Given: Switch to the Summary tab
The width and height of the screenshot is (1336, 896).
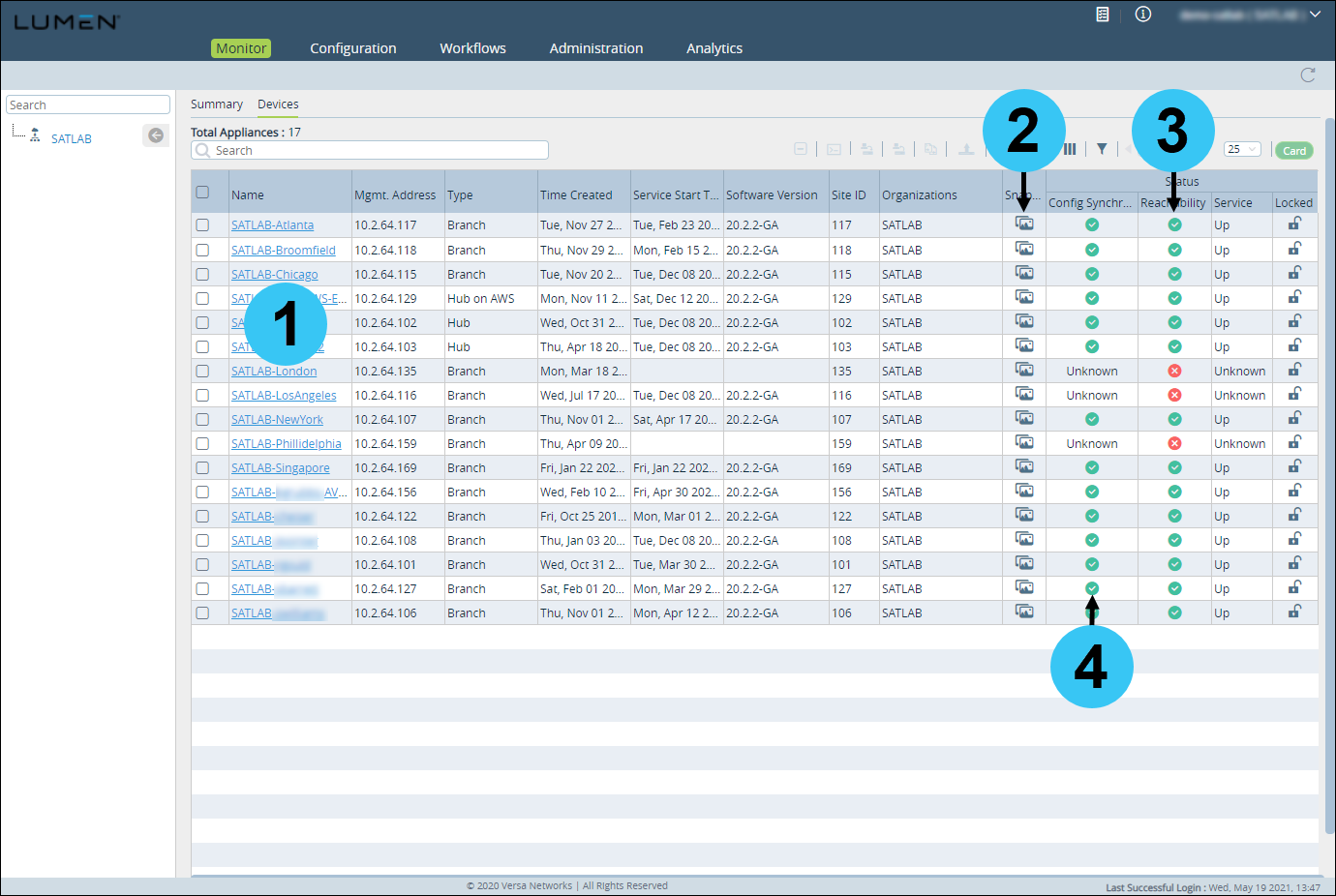Looking at the screenshot, I should [217, 104].
